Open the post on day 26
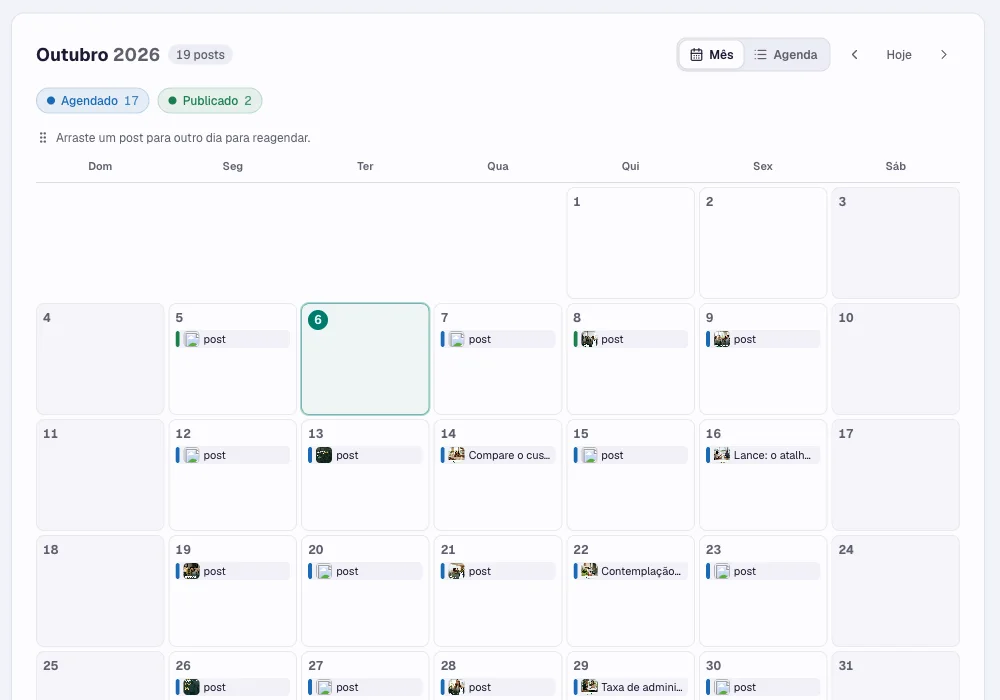 [233, 687]
